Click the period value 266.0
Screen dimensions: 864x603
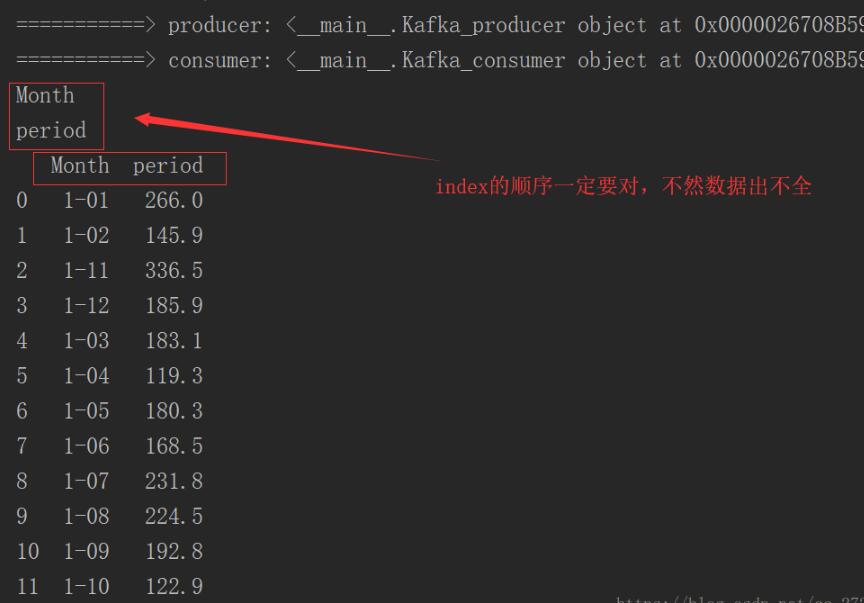[x=173, y=201]
